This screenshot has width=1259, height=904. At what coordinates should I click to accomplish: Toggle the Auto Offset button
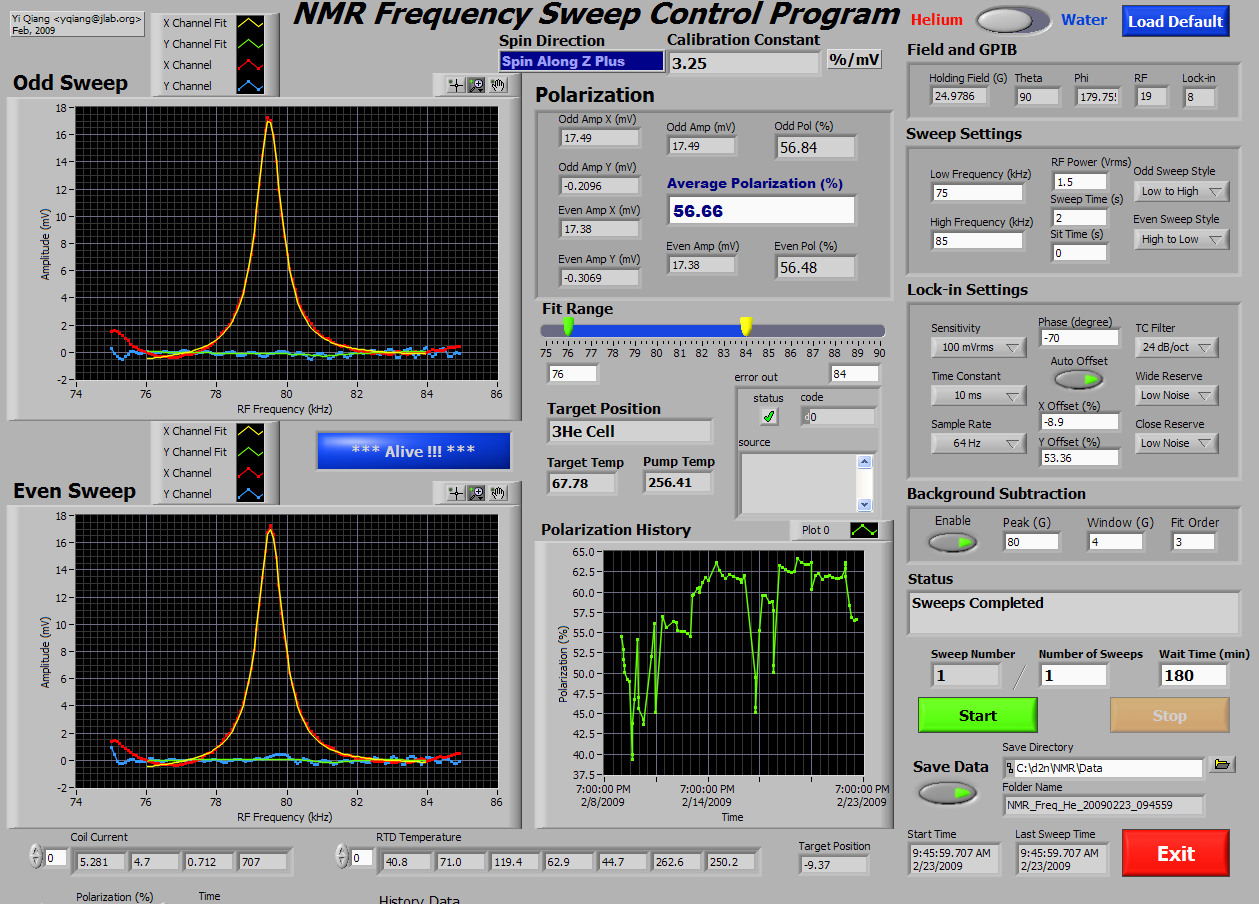click(1079, 379)
